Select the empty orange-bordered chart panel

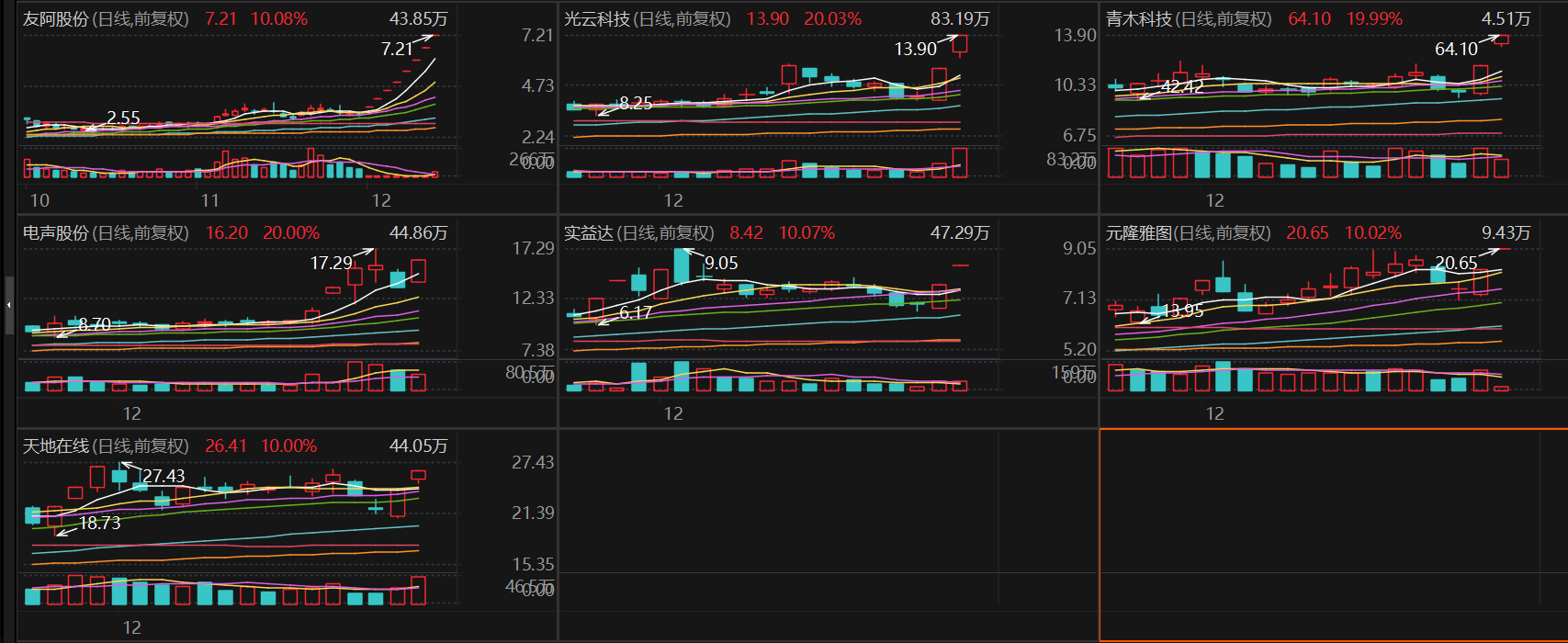coord(1332,535)
